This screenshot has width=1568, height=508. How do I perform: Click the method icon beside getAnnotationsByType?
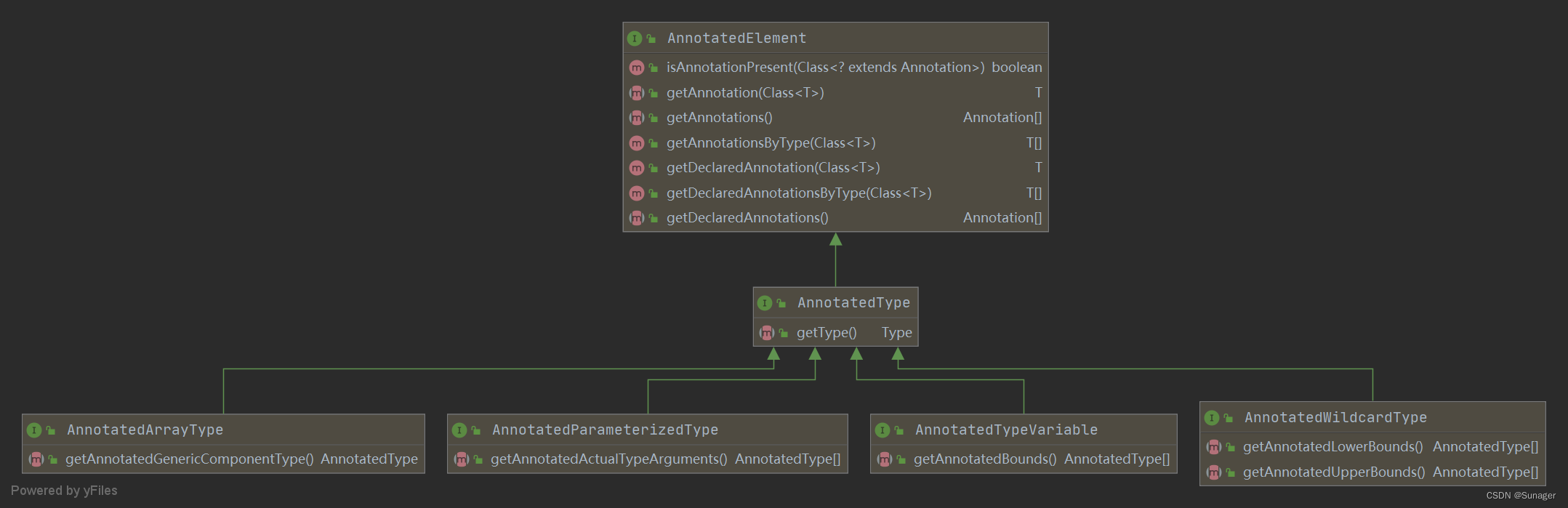point(637,143)
